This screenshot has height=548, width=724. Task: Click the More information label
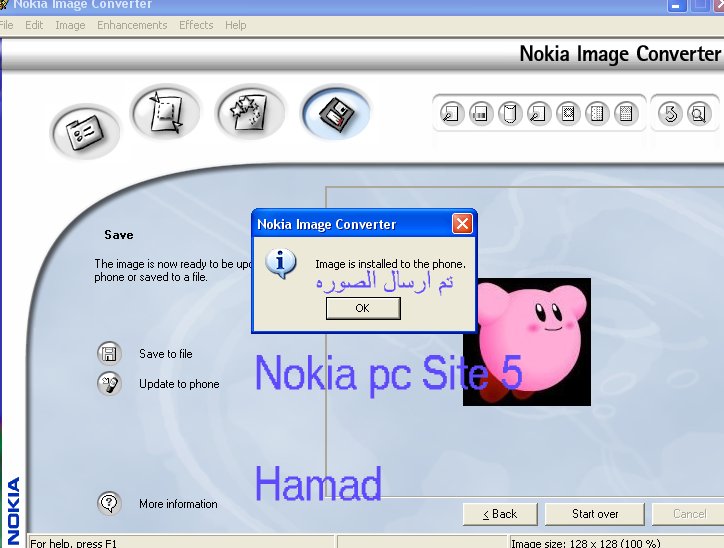(x=178, y=504)
